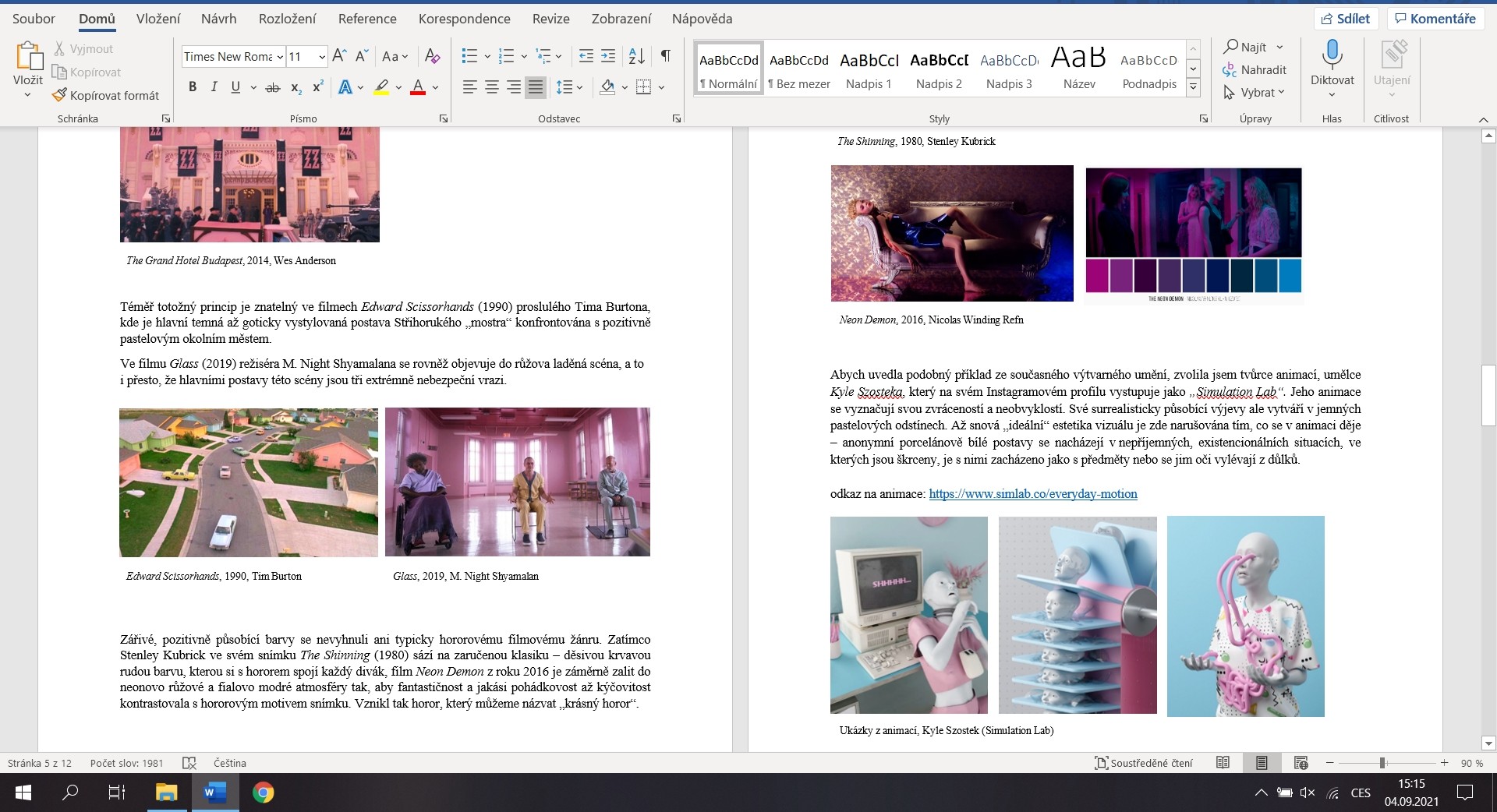Switch to the Rozložení tab
Image resolution: width=1497 pixels, height=812 pixels.
[x=288, y=19]
